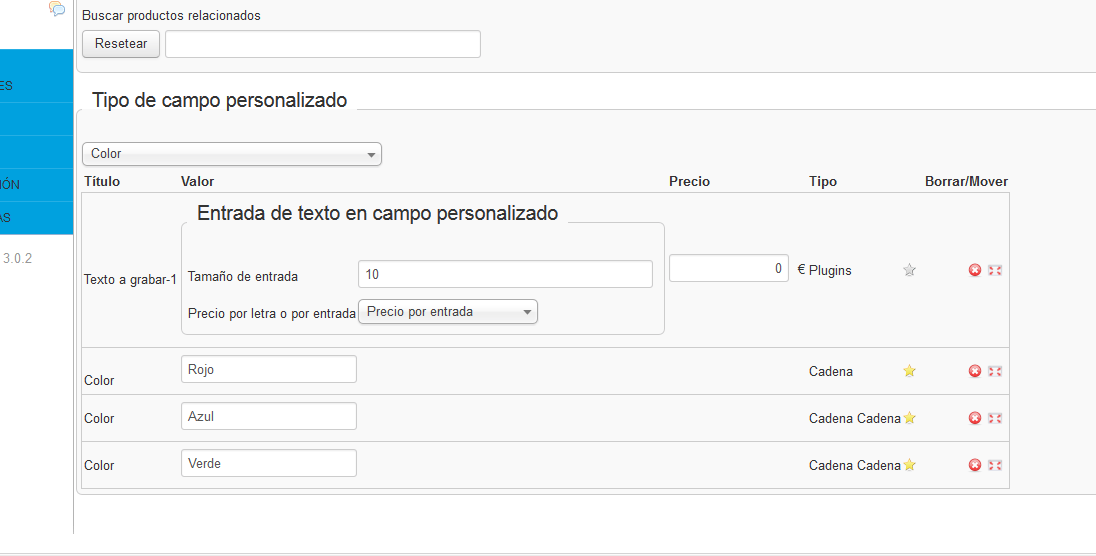Delete the Azul color row
The height and width of the screenshot is (556, 1096).
pos(975,418)
